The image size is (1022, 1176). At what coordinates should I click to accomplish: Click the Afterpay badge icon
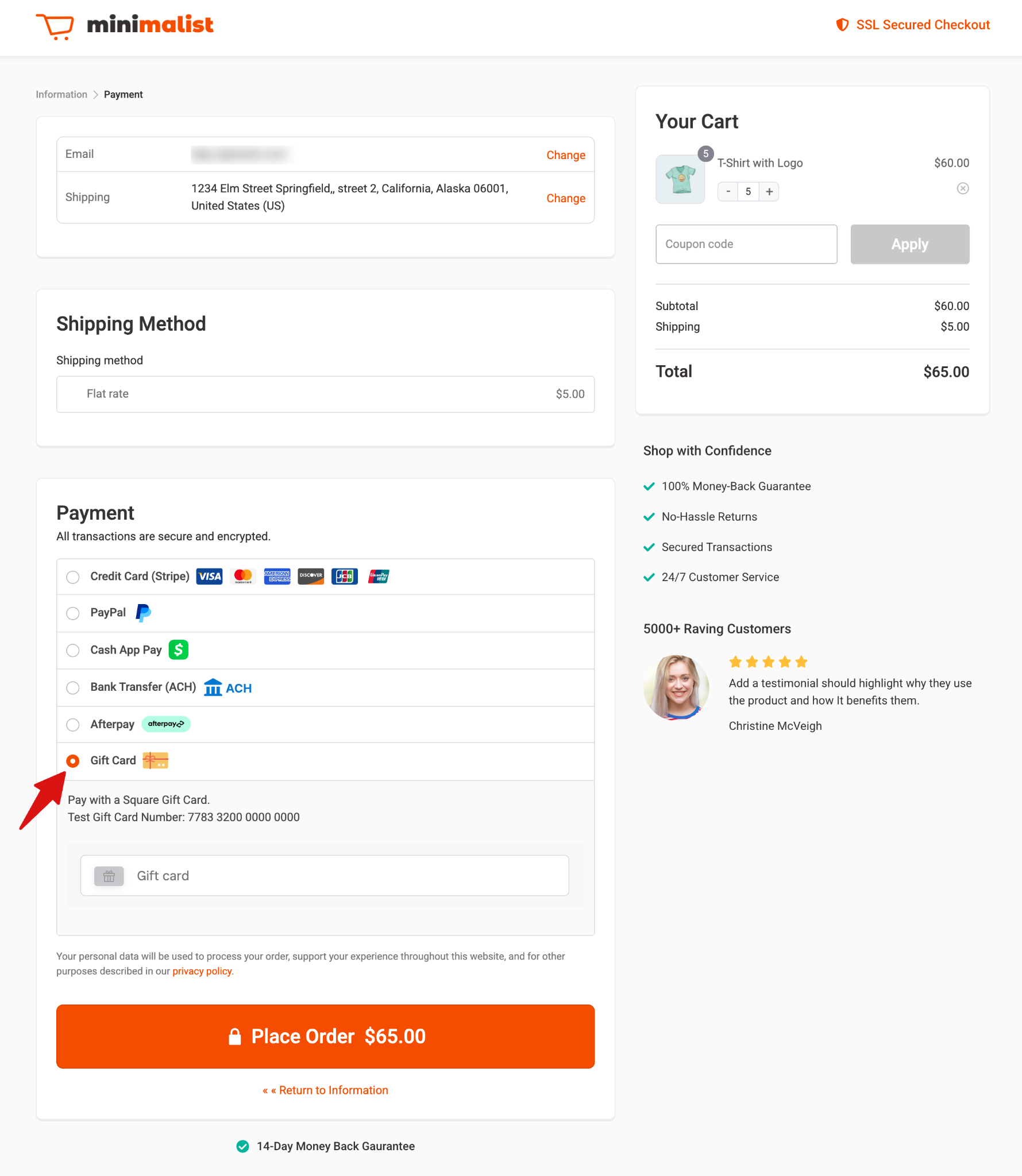coord(166,724)
